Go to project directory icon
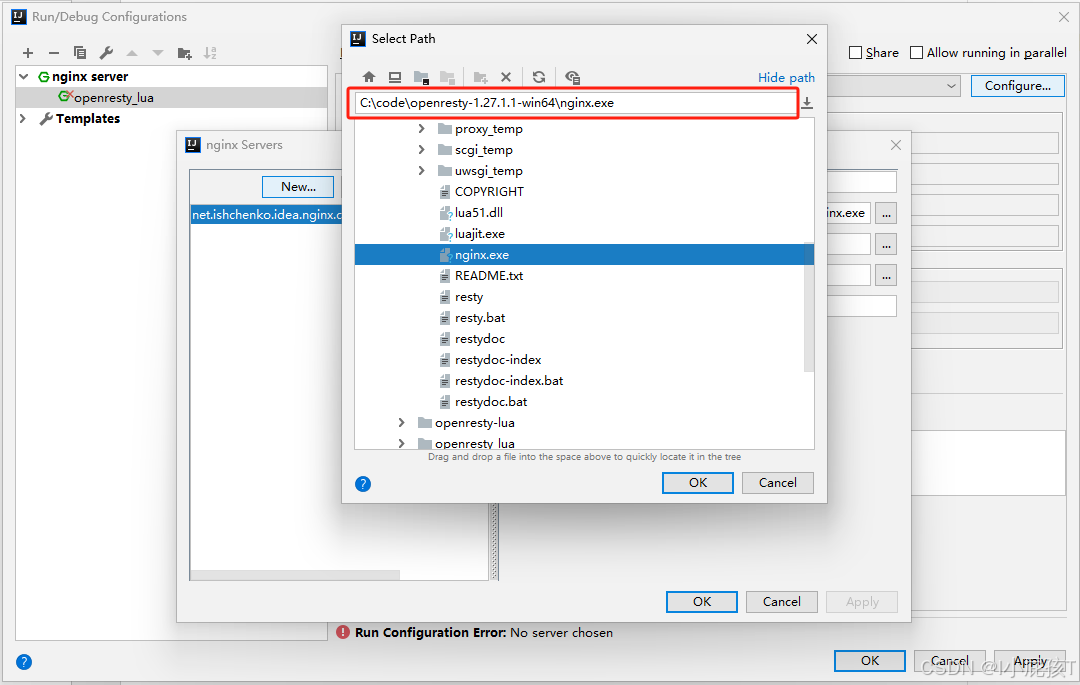 (421, 77)
